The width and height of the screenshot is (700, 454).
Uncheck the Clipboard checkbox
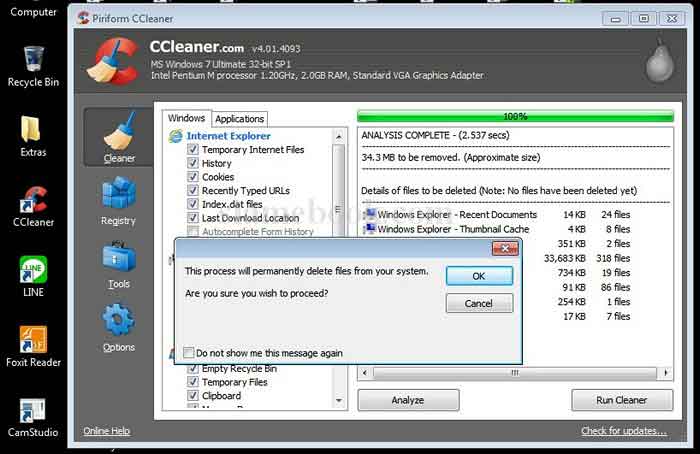[x=192, y=396]
